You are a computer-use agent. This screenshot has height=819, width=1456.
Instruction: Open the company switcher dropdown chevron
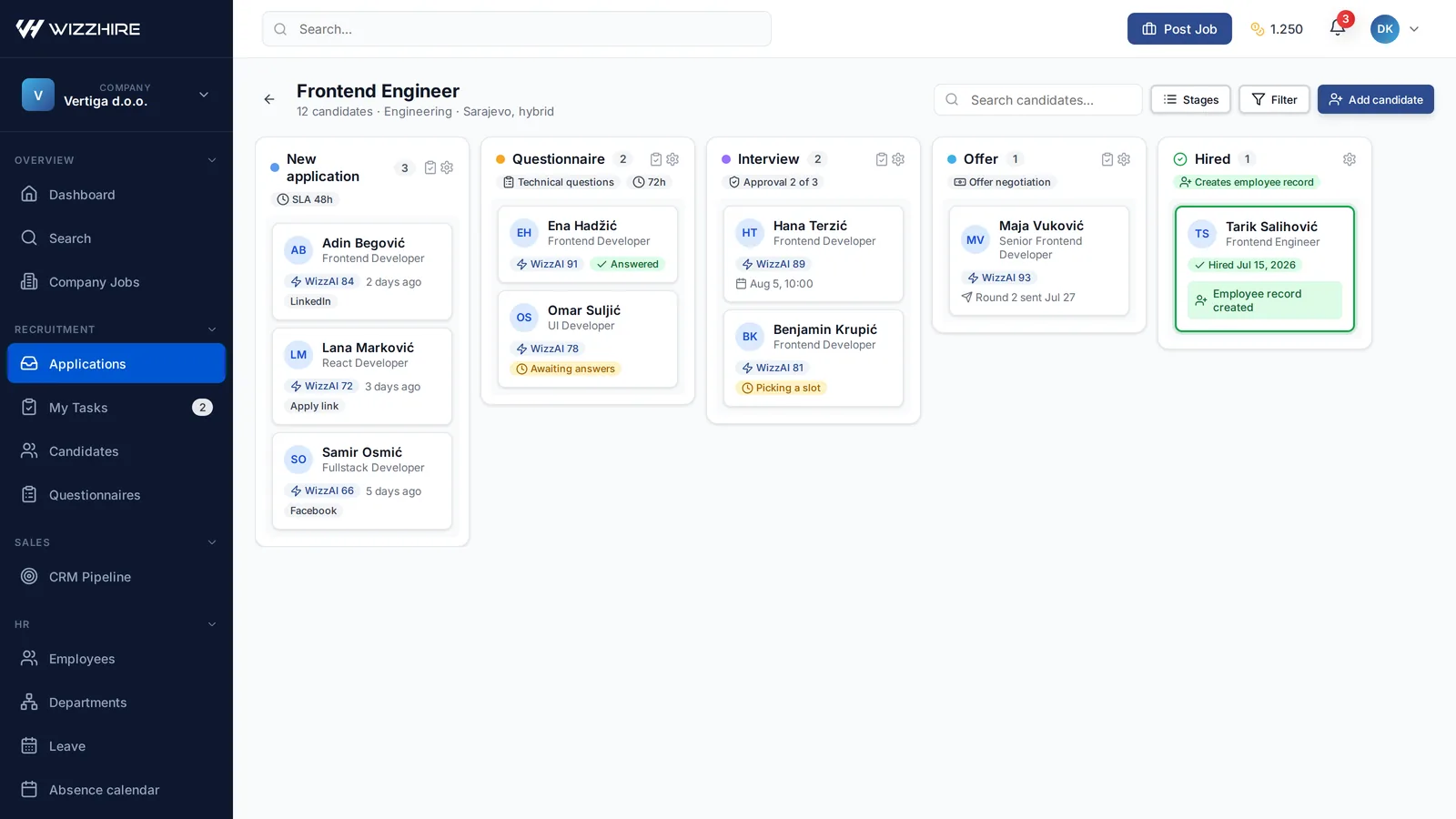(x=204, y=95)
